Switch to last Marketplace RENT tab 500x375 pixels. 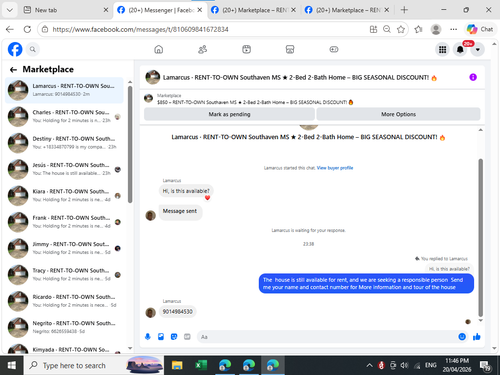point(347,10)
